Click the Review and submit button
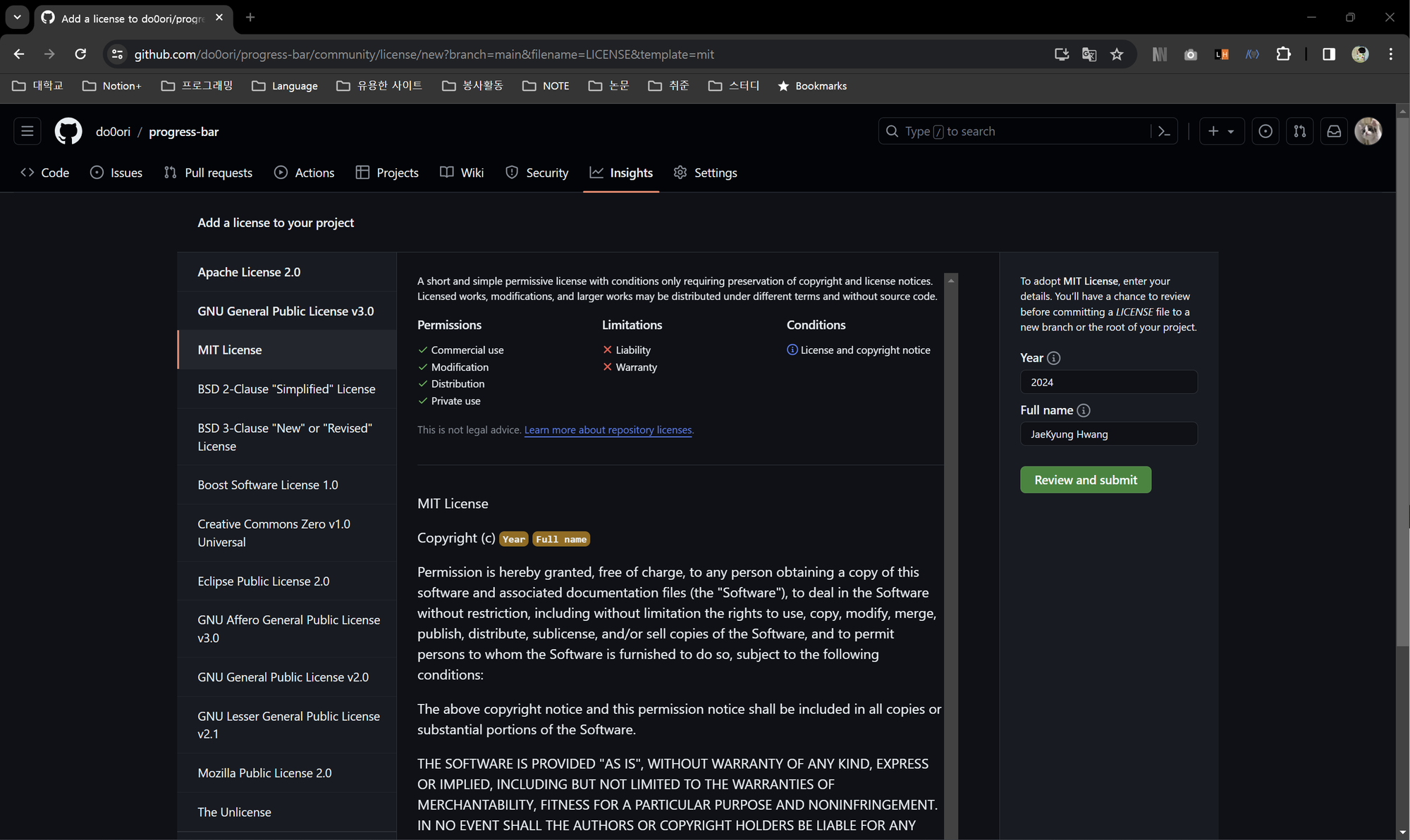1410x840 pixels. point(1086,480)
